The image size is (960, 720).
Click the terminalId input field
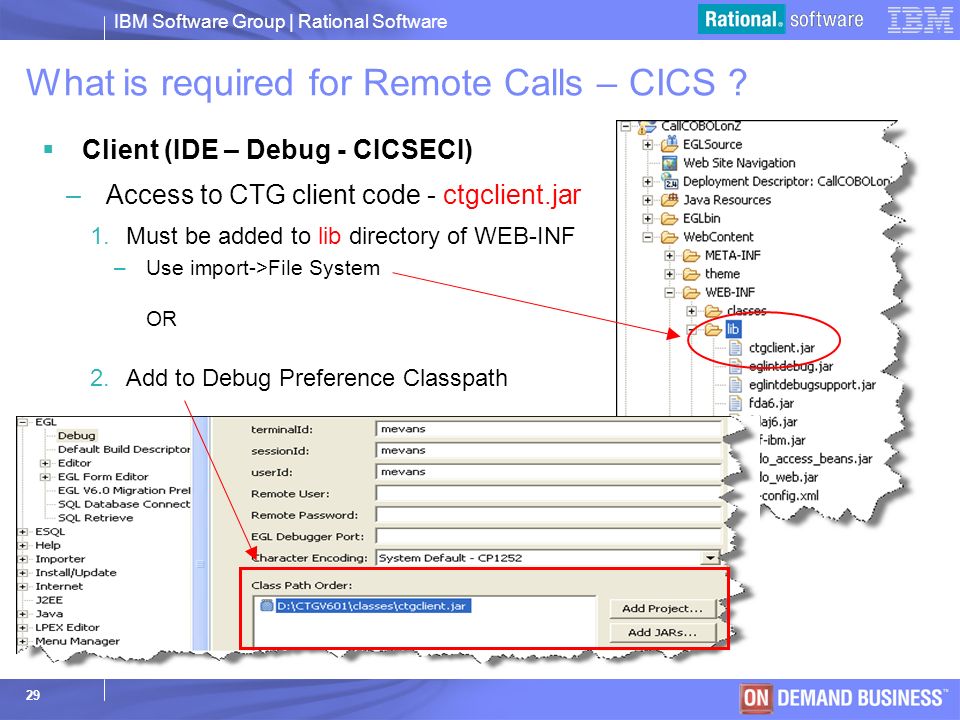(549, 429)
